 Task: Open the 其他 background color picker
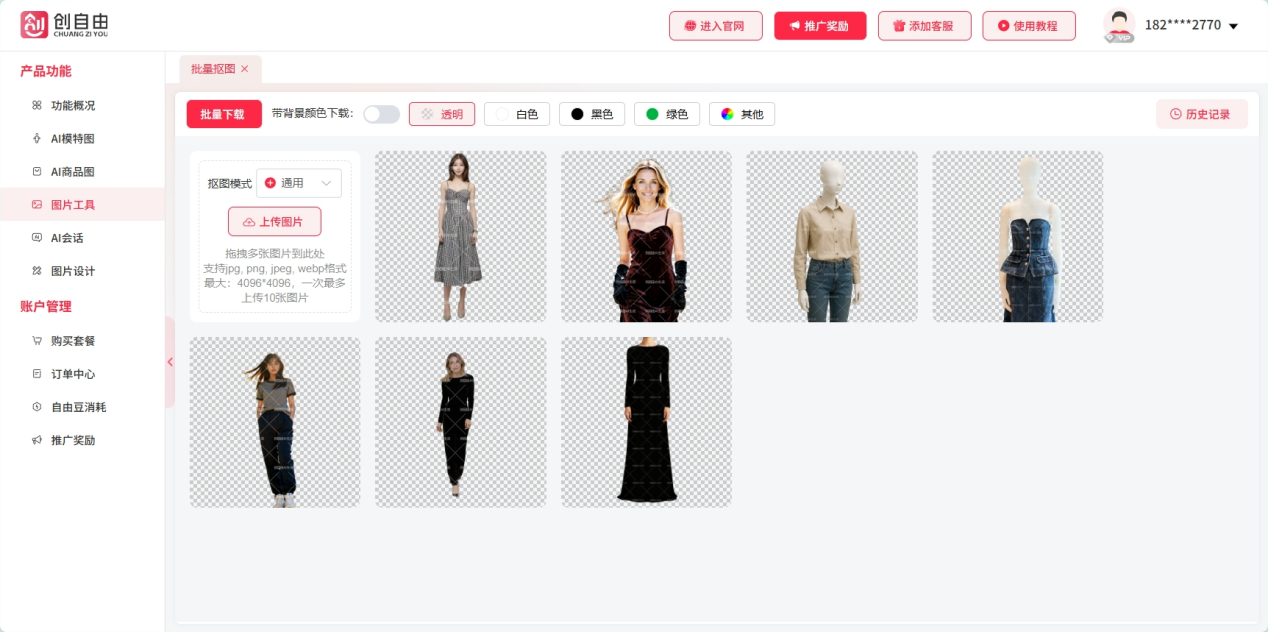click(741, 114)
